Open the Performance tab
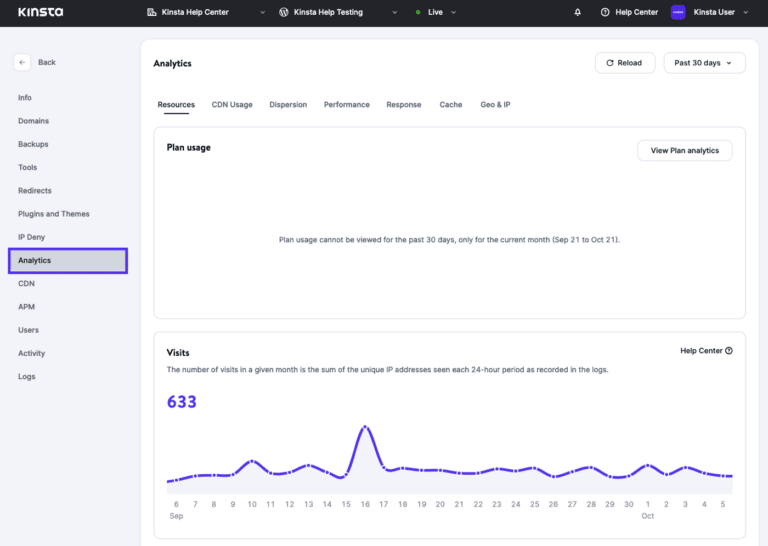 [346, 104]
